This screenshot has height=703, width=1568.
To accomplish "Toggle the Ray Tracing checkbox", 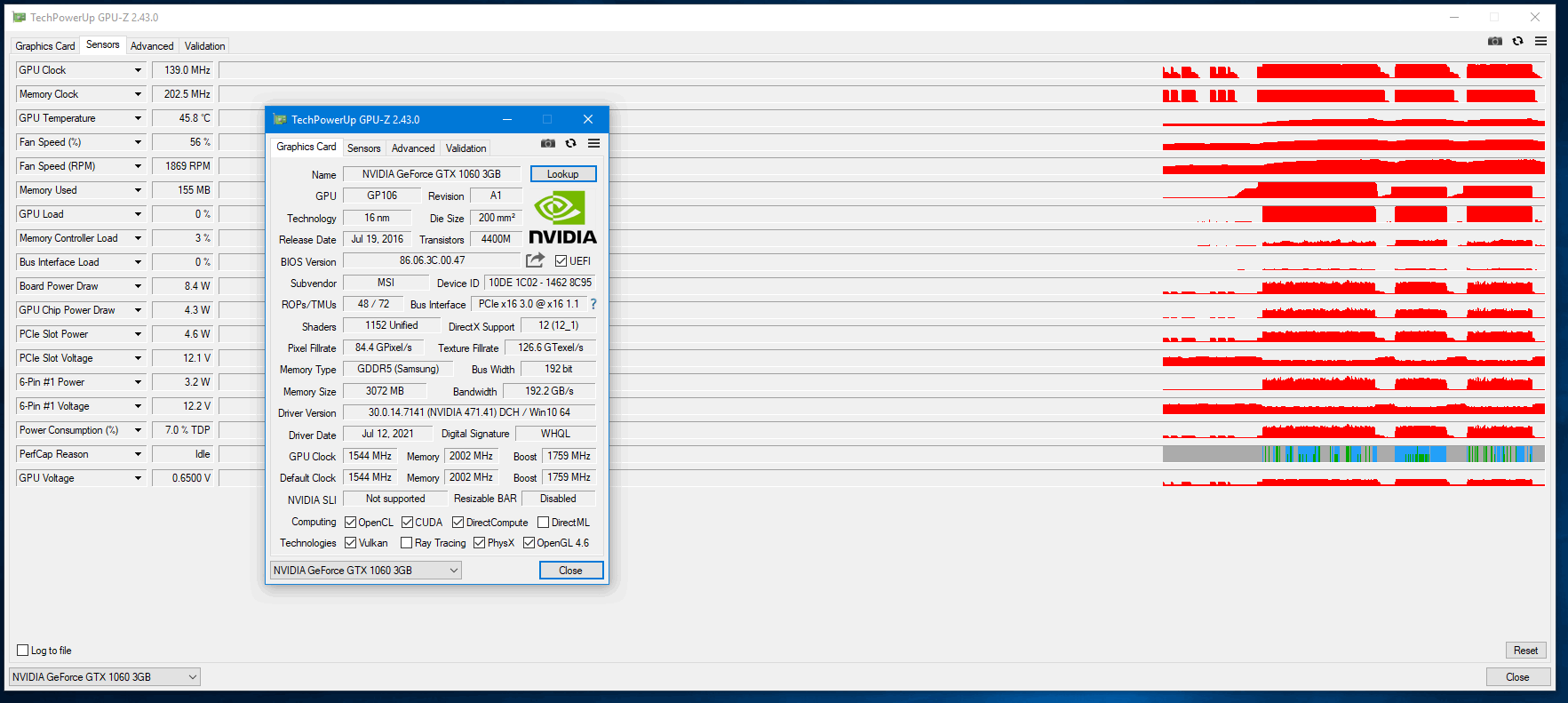I will pyautogui.click(x=407, y=543).
